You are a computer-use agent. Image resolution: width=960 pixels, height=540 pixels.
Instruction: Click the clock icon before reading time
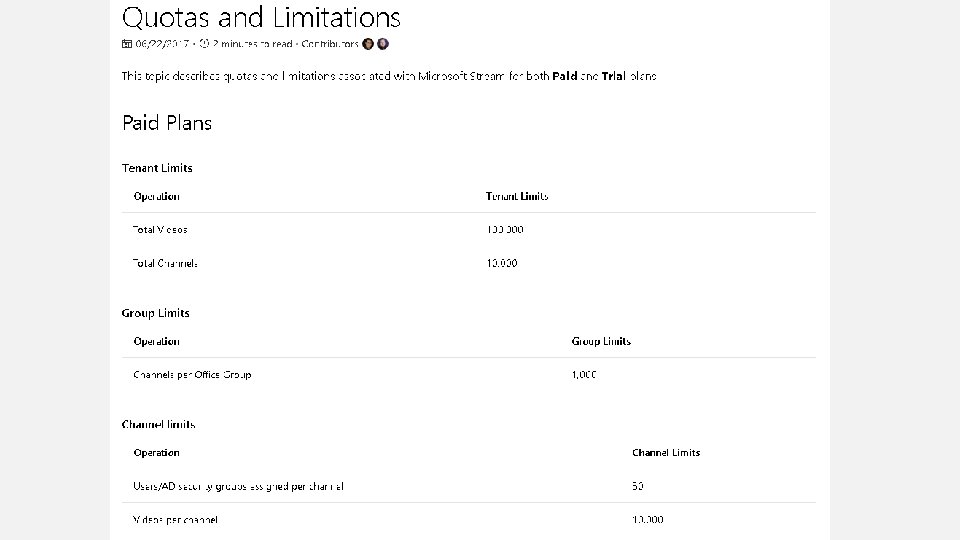(x=204, y=44)
